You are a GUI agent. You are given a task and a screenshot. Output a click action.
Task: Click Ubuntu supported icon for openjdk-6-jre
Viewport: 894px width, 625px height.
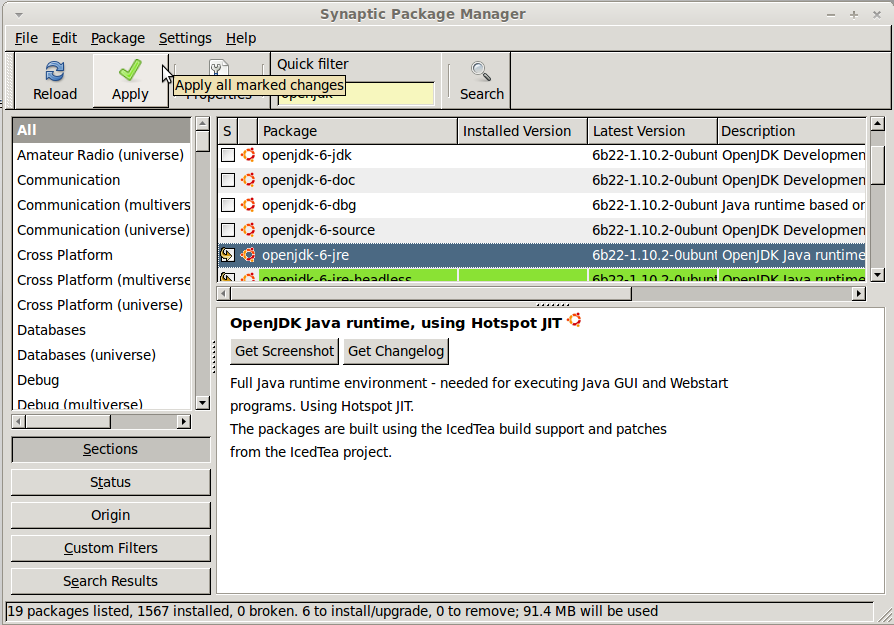247,255
